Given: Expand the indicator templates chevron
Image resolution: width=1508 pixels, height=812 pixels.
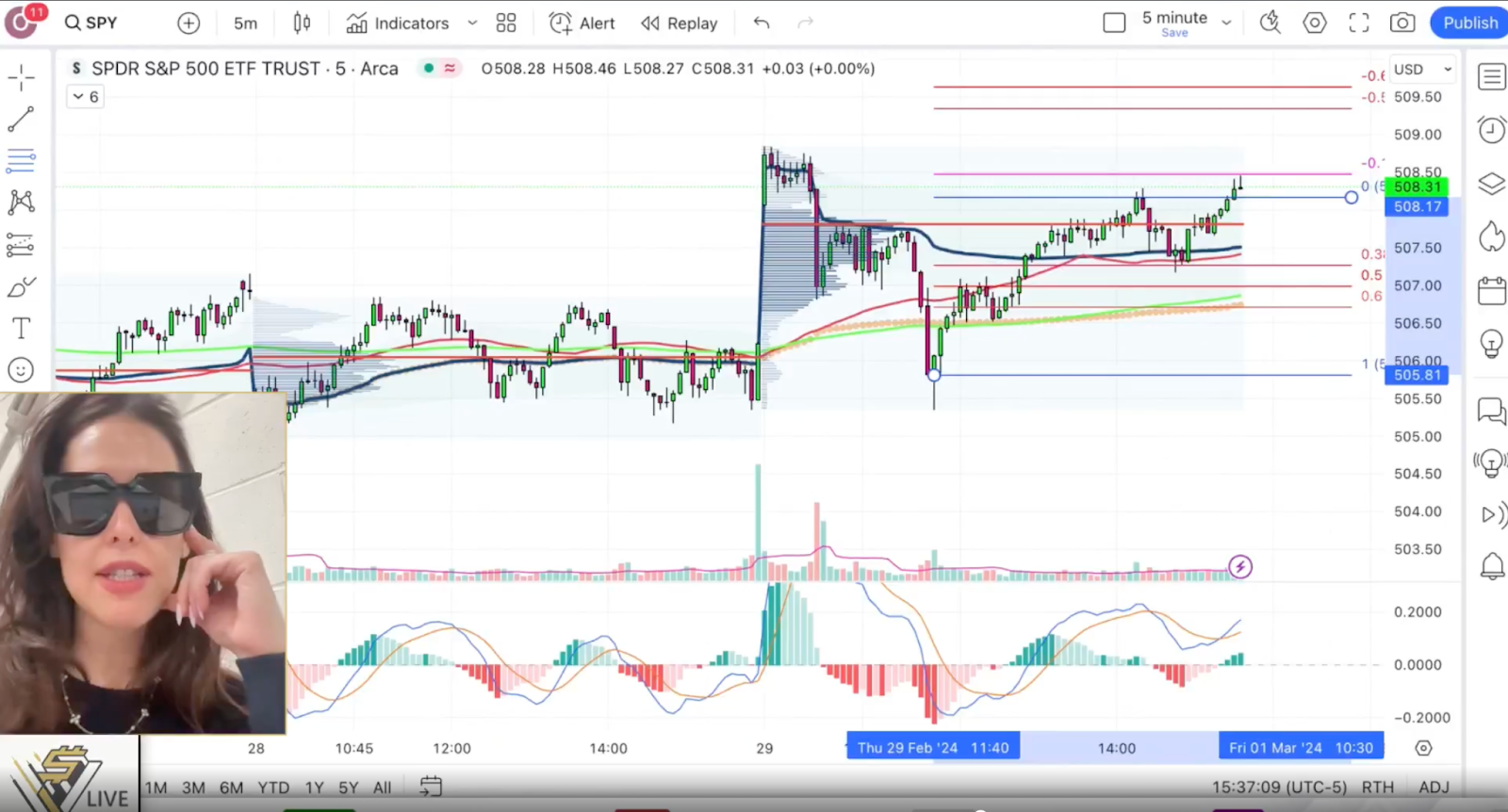Looking at the screenshot, I should tap(472, 23).
